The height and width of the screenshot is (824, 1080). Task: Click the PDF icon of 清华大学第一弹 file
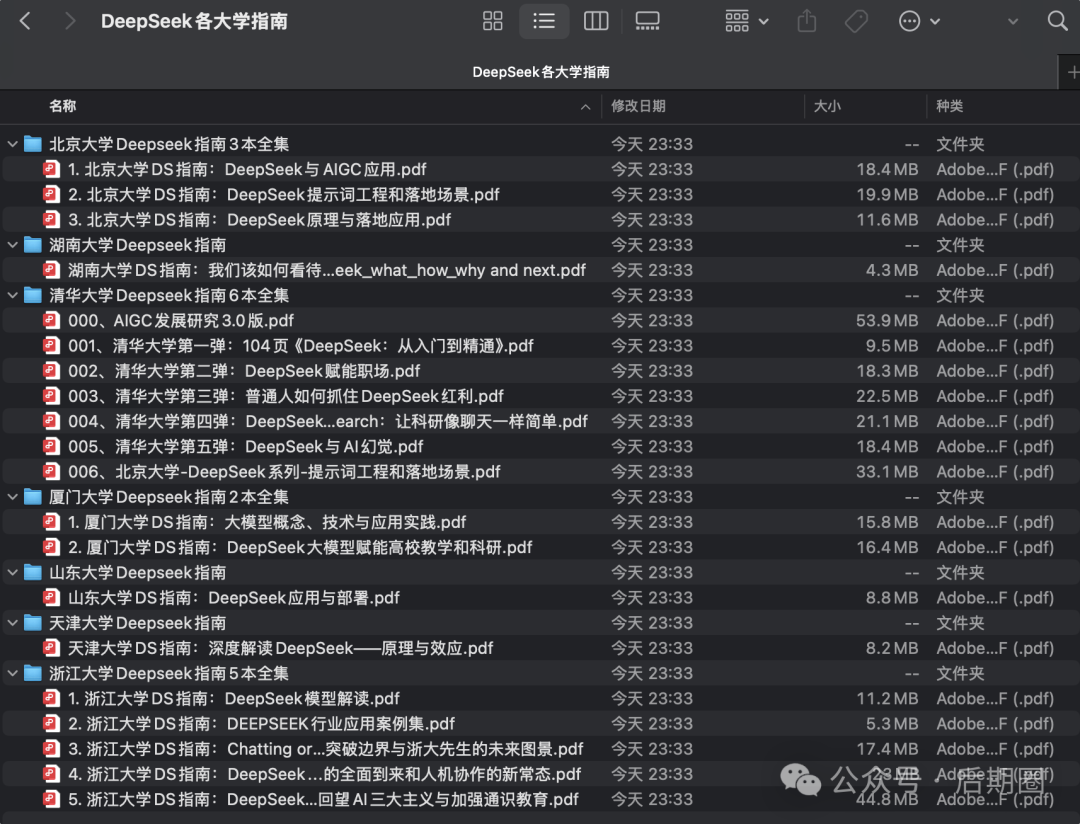(51, 345)
